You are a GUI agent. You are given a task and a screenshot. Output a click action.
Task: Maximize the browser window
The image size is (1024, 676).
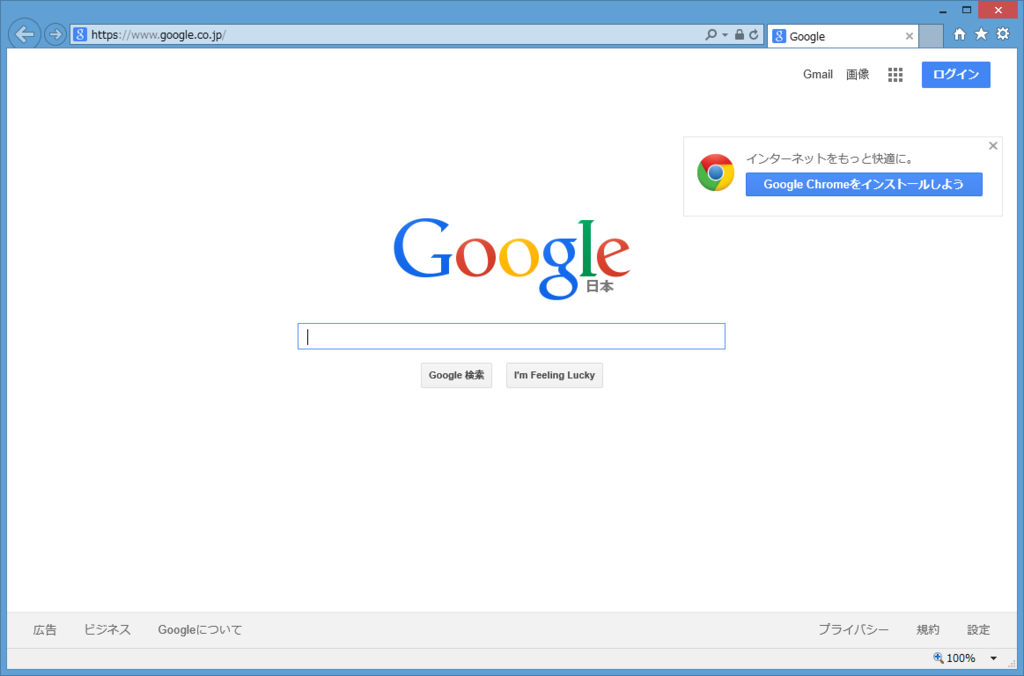[967, 10]
